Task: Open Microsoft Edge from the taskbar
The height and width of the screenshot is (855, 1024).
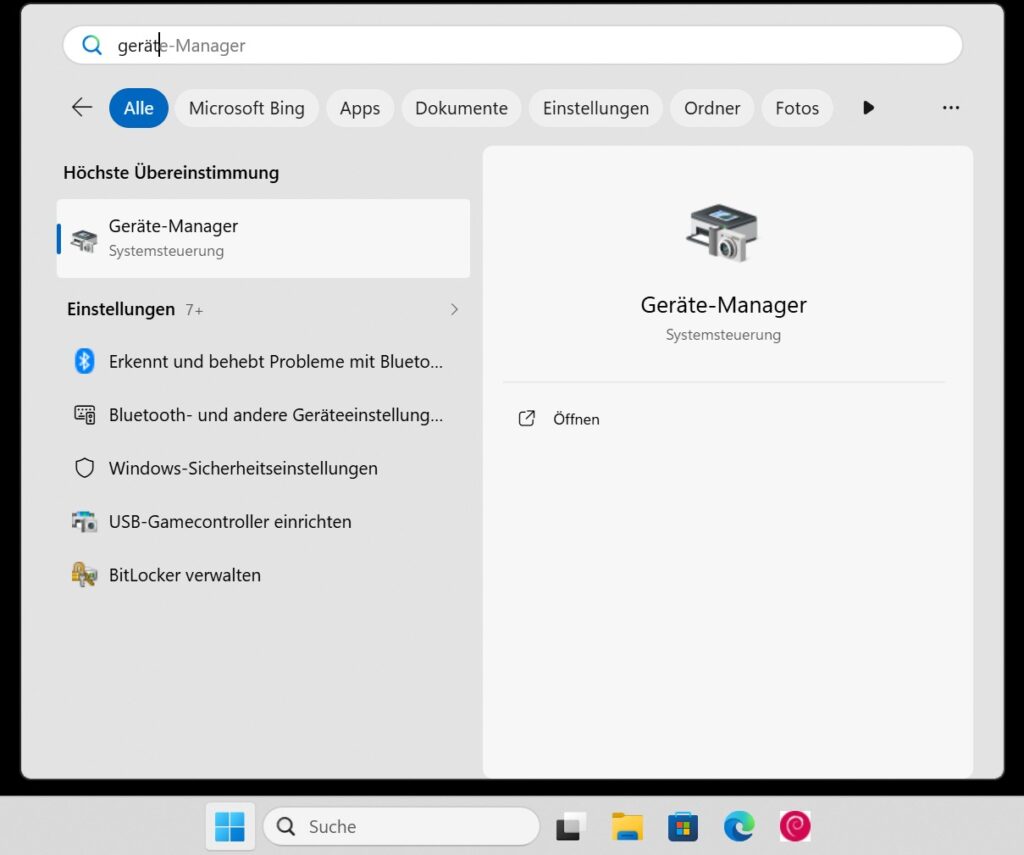Action: pyautogui.click(x=739, y=826)
